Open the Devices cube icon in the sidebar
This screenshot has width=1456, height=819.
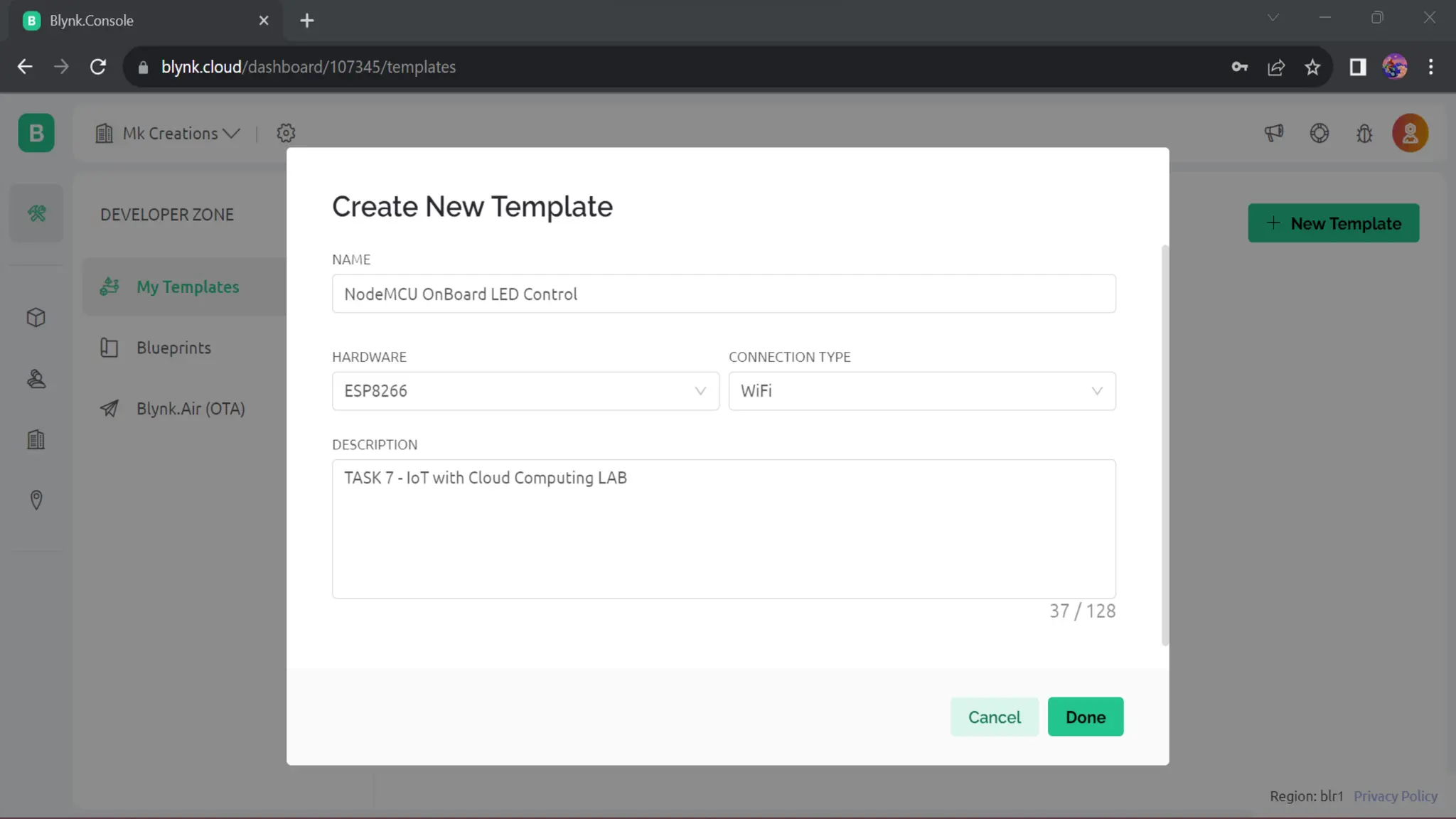click(36, 317)
